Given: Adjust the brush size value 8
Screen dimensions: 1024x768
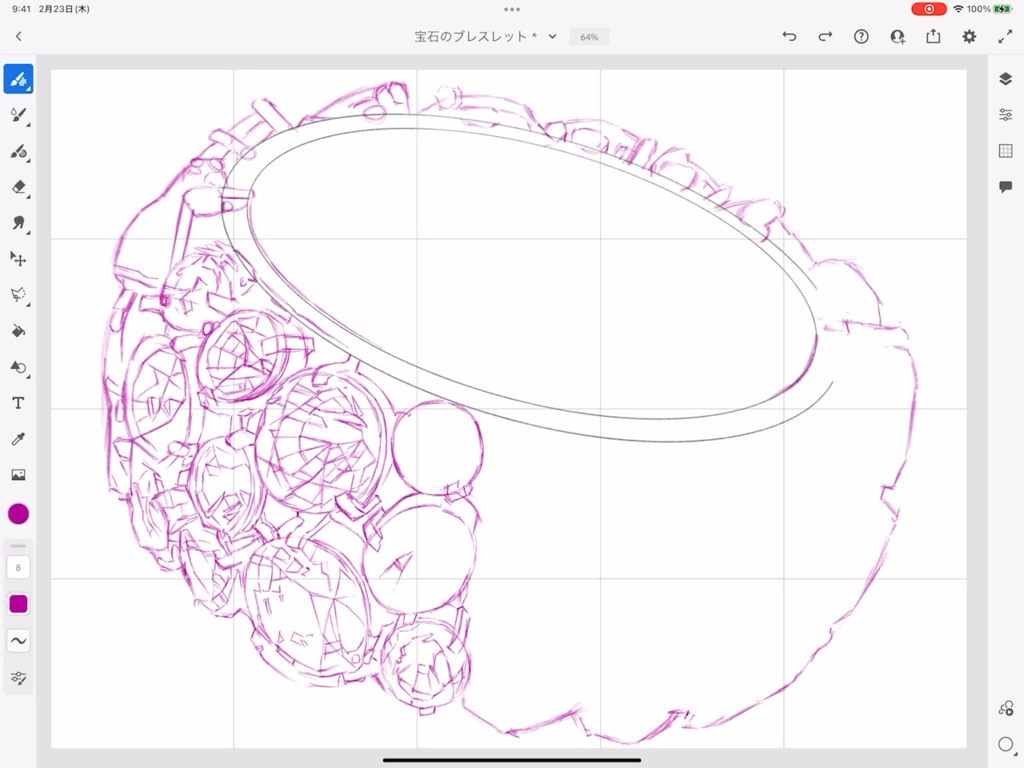Looking at the screenshot, I should pos(18,568).
